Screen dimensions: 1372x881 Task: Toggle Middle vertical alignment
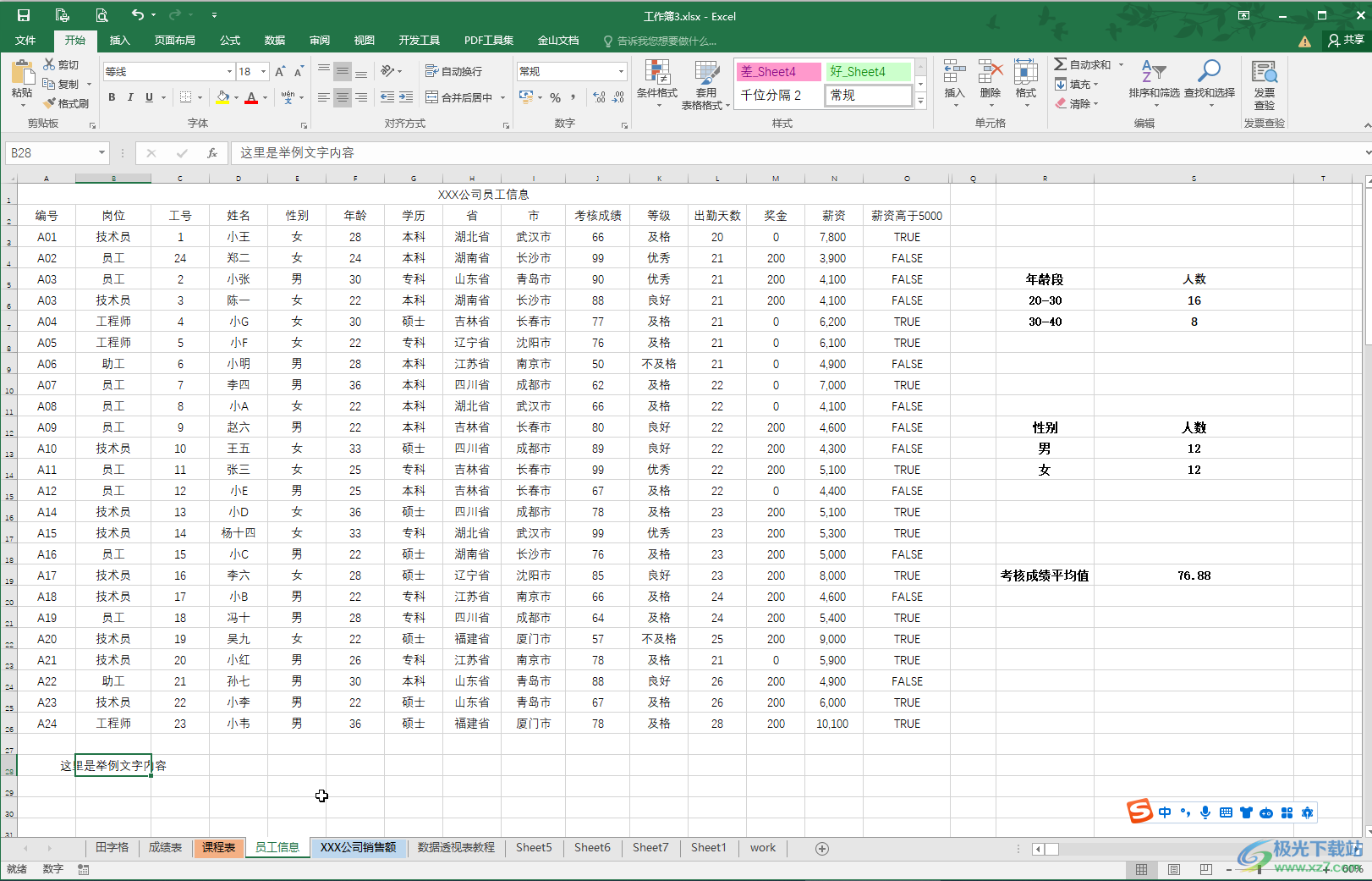click(x=342, y=71)
